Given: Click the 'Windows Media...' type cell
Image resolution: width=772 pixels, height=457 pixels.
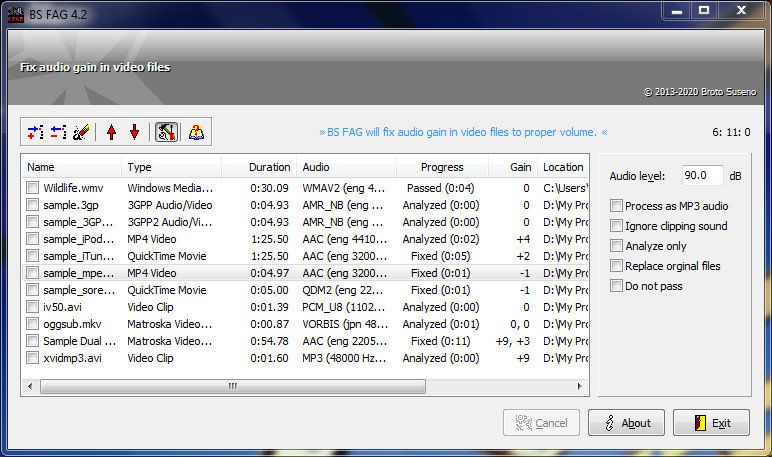Looking at the screenshot, I should (170, 188).
